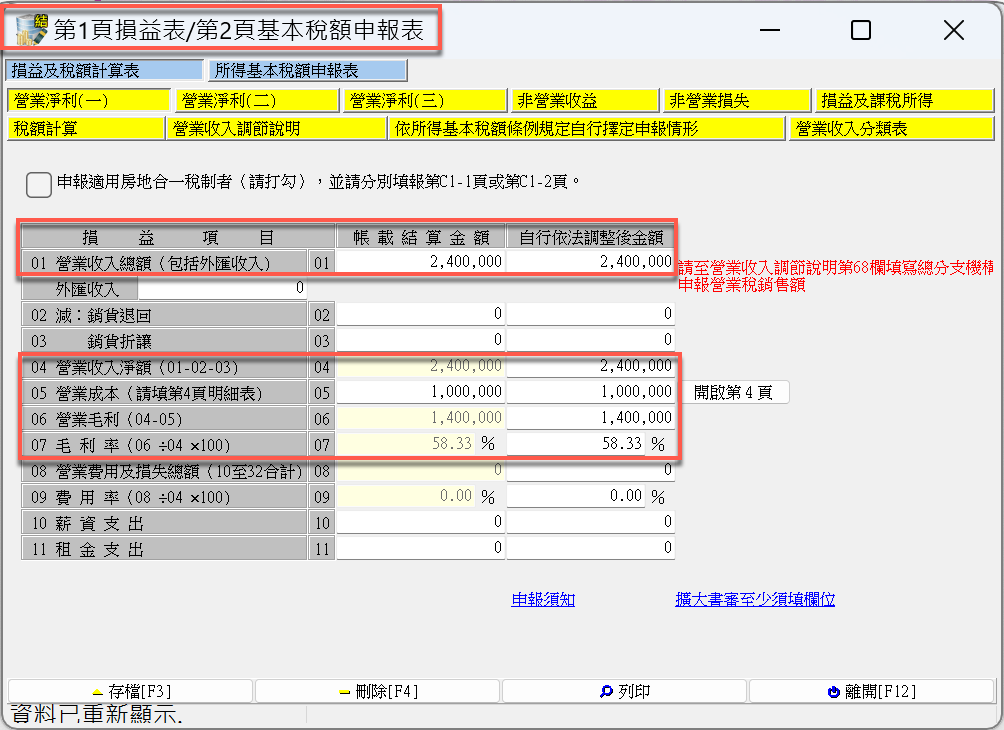Screen dimensions: 1004x730
Task: Open the 營業淨利(三) section
Action: click(425, 101)
